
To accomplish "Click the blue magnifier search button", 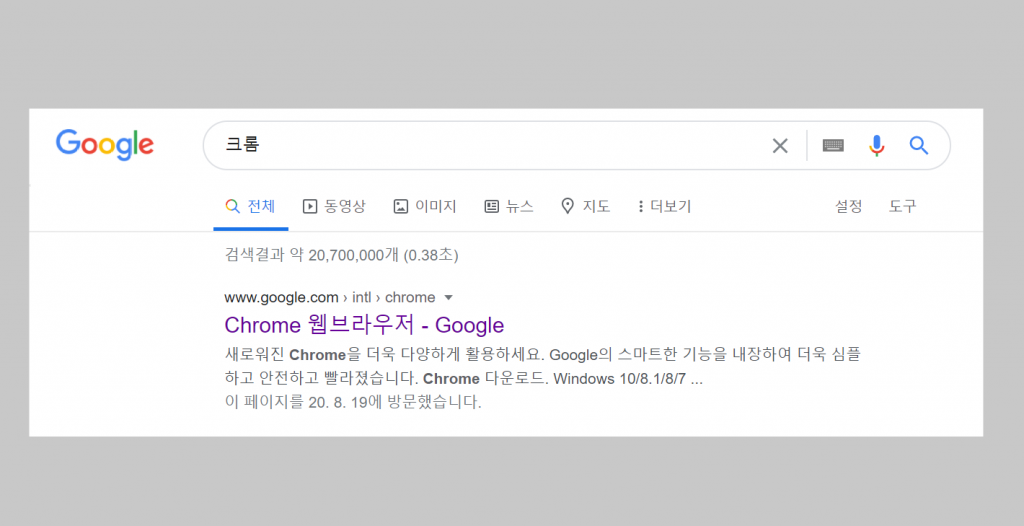I will [919, 145].
